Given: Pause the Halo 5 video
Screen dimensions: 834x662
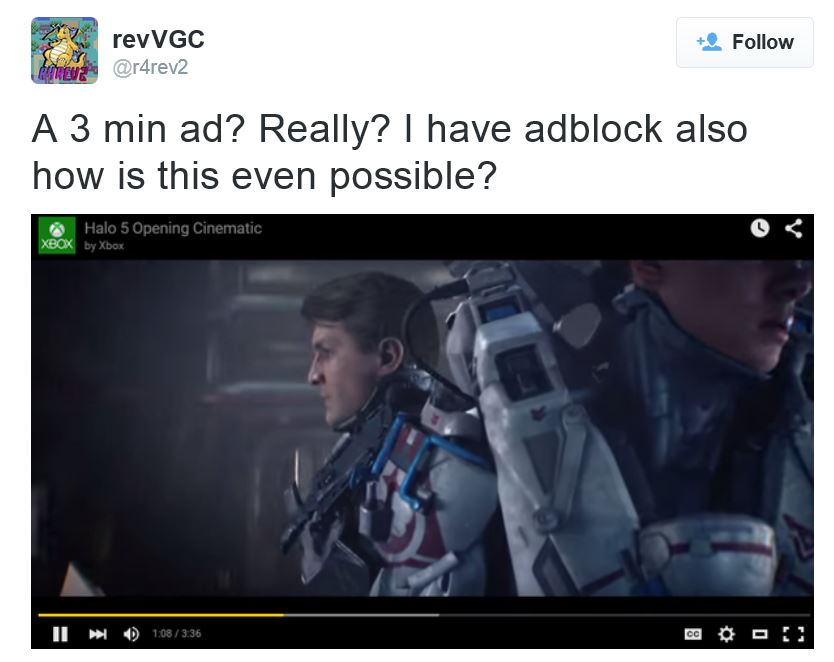Looking at the screenshot, I should click(60, 633).
